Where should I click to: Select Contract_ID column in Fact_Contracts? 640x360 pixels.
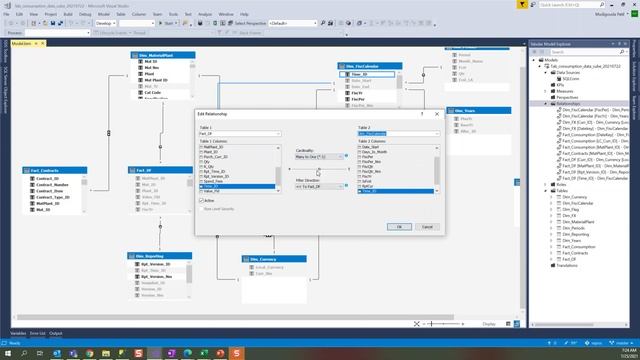point(47,178)
